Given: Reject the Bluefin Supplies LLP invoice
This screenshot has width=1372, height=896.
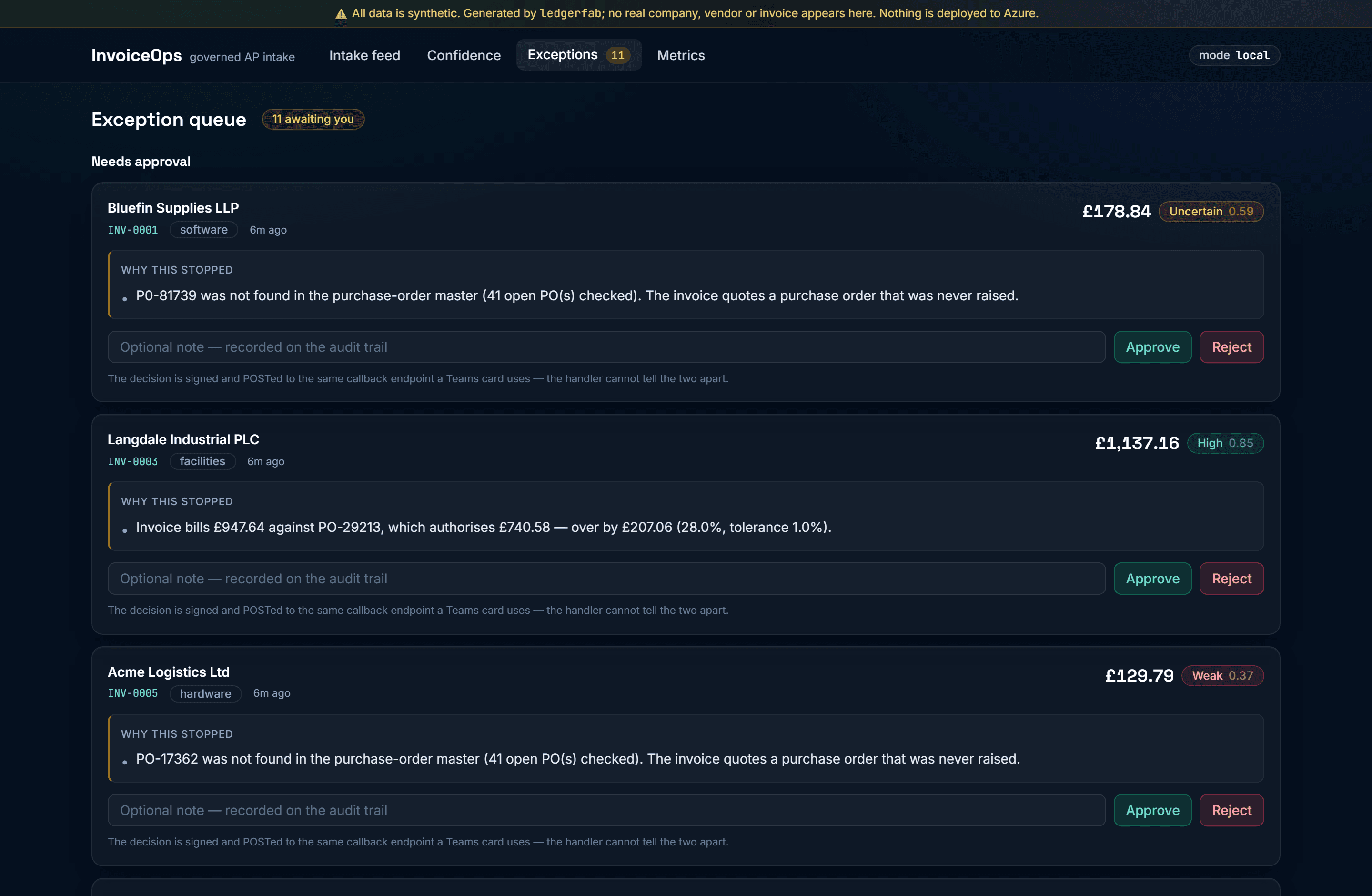Looking at the screenshot, I should coord(1231,347).
